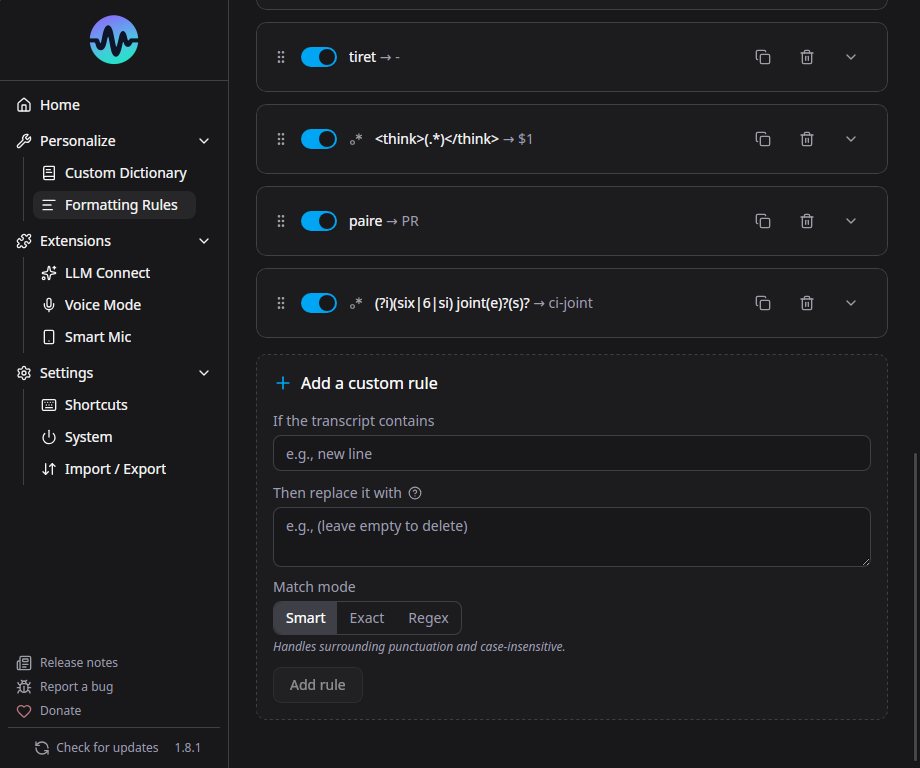Open Custom Dictionary page

(x=125, y=173)
